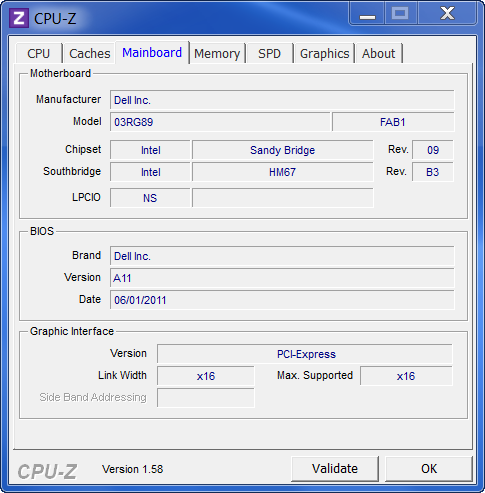The width and height of the screenshot is (485, 493).
Task: Click the PCI-Express version value
Action: pyautogui.click(x=305, y=354)
